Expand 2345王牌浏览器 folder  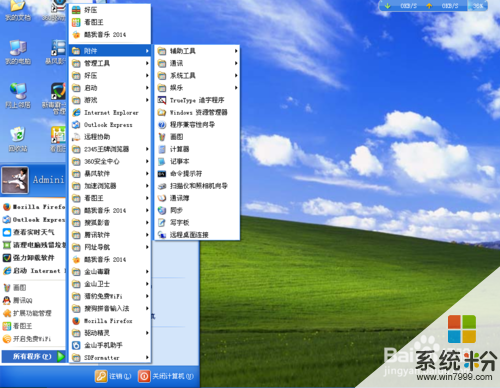pyautogui.click(x=110, y=149)
